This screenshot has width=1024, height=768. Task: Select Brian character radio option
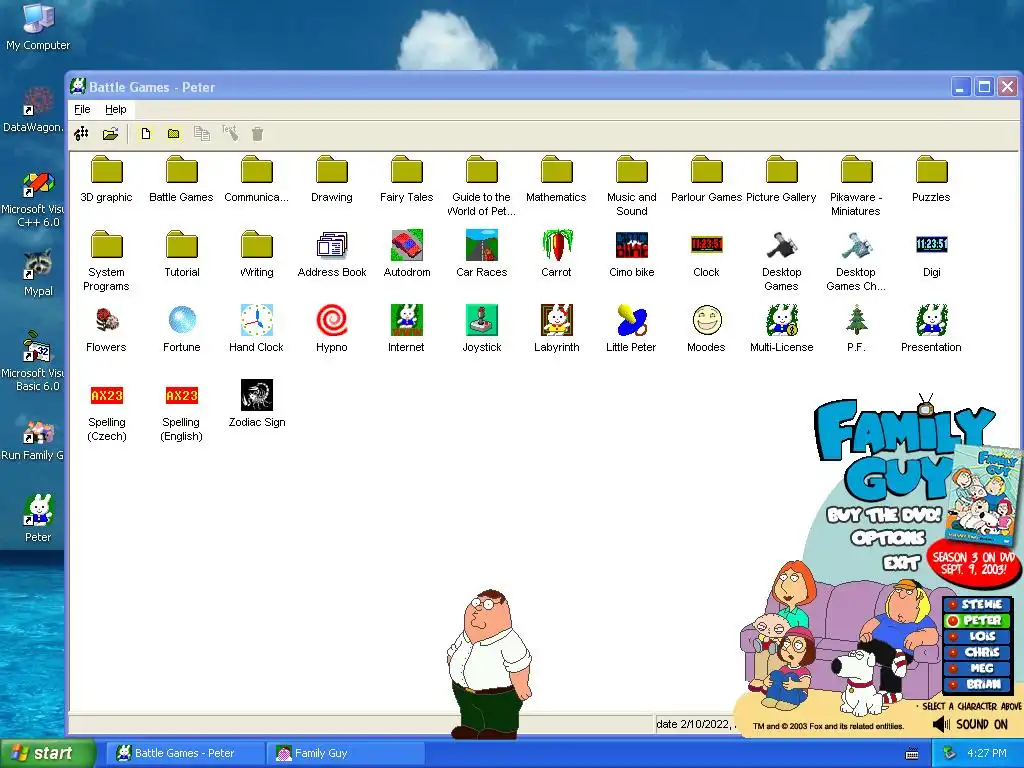(978, 684)
